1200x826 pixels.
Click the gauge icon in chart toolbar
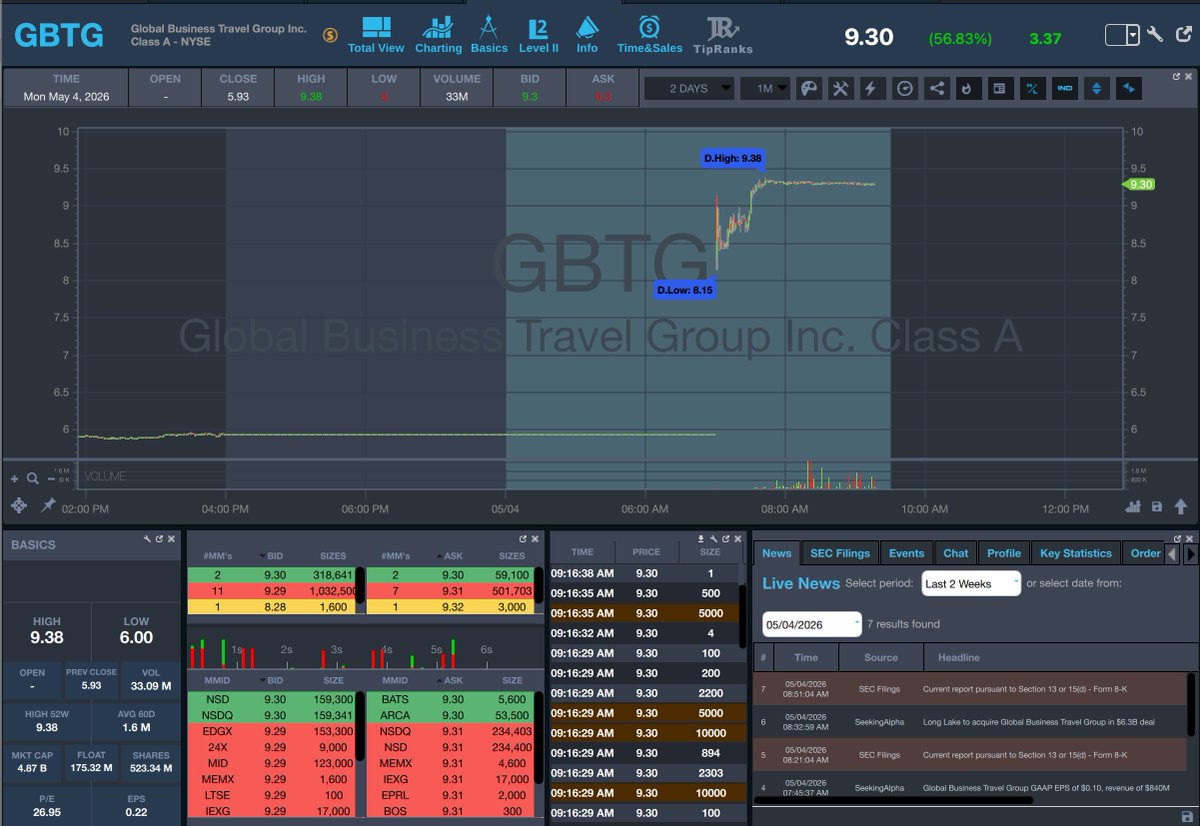click(x=904, y=88)
